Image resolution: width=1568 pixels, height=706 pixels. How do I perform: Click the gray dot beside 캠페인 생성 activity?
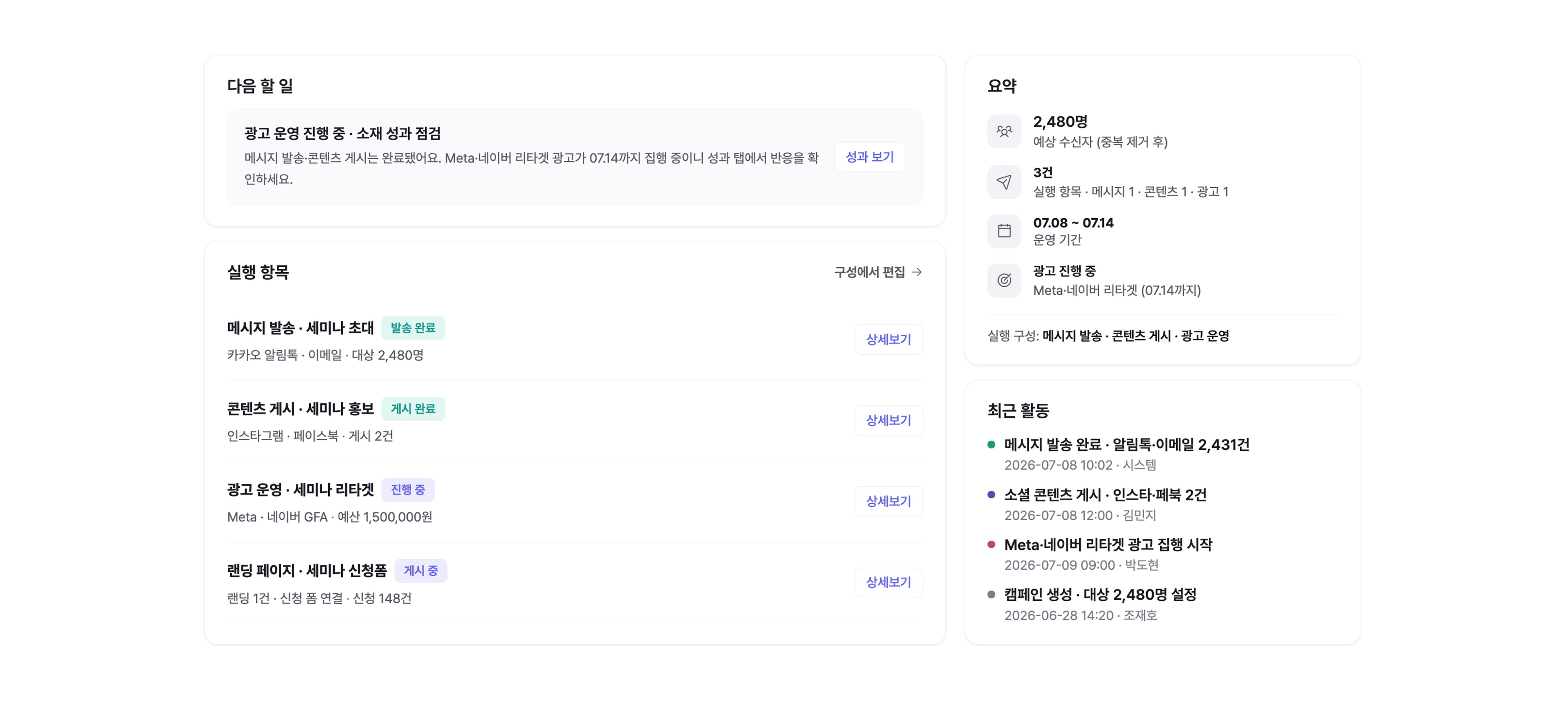[991, 595]
